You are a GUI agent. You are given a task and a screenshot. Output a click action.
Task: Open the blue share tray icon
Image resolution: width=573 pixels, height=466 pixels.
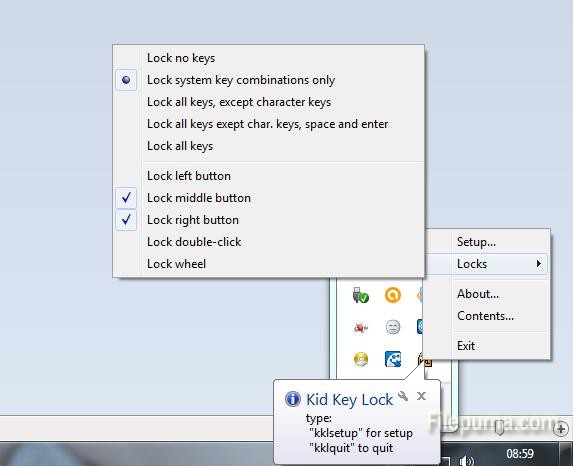pyautogui.click(x=393, y=359)
